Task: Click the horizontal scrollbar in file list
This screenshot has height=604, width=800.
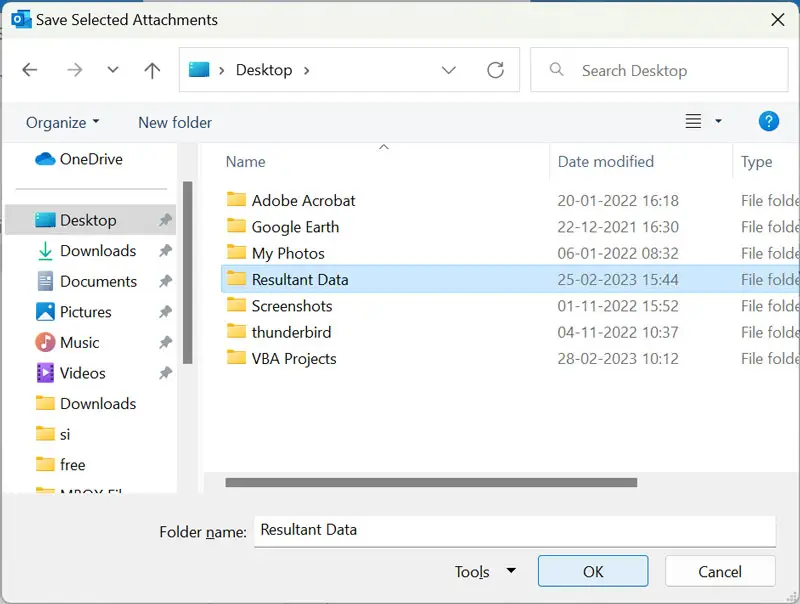Action: (x=431, y=482)
